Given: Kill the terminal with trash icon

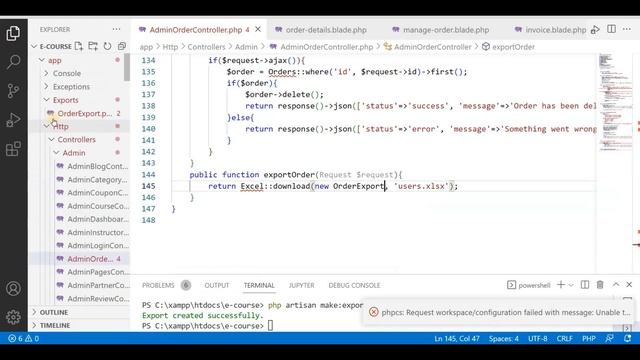Looking at the screenshot, I should (600, 285).
